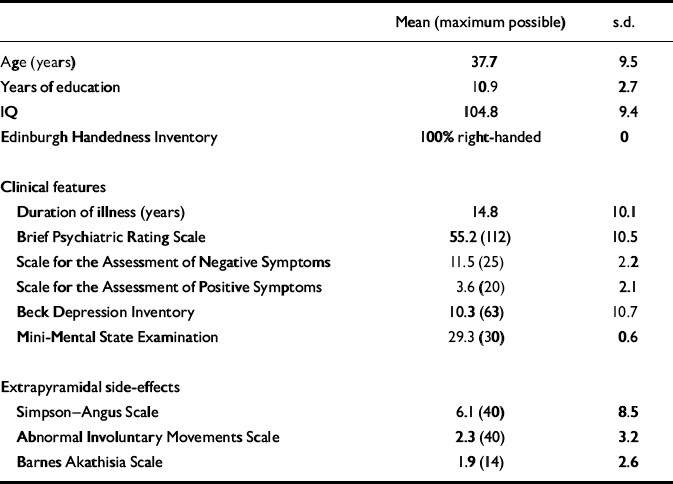The width and height of the screenshot is (673, 484).
Task: Click the 'Mean (maximum possible)' column header
Action: [x=481, y=22]
